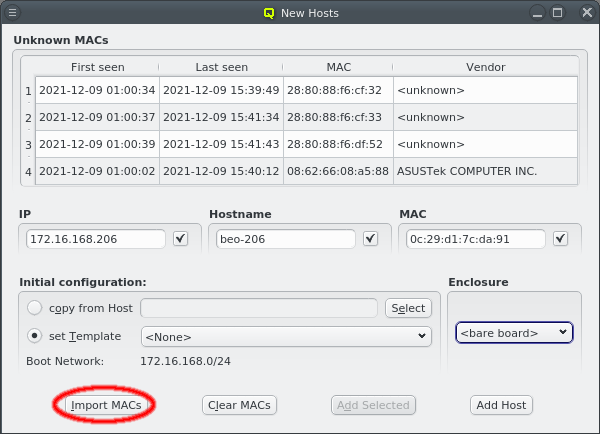Click last seen cell 2021-12-09 15:40:12
The width and height of the screenshot is (600, 434).
tap(221, 171)
